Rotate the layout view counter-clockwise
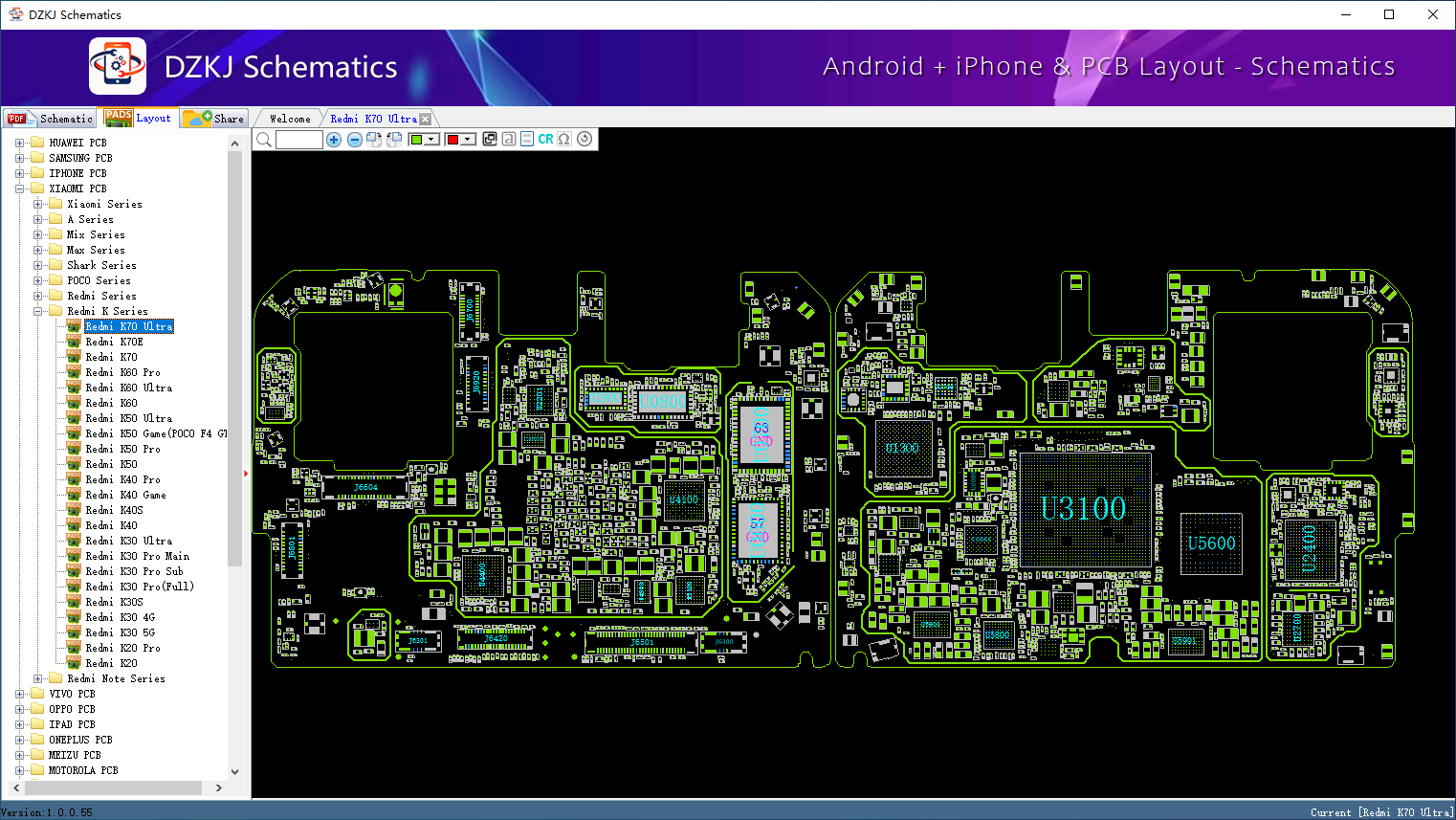The image size is (1456, 820). tap(393, 140)
